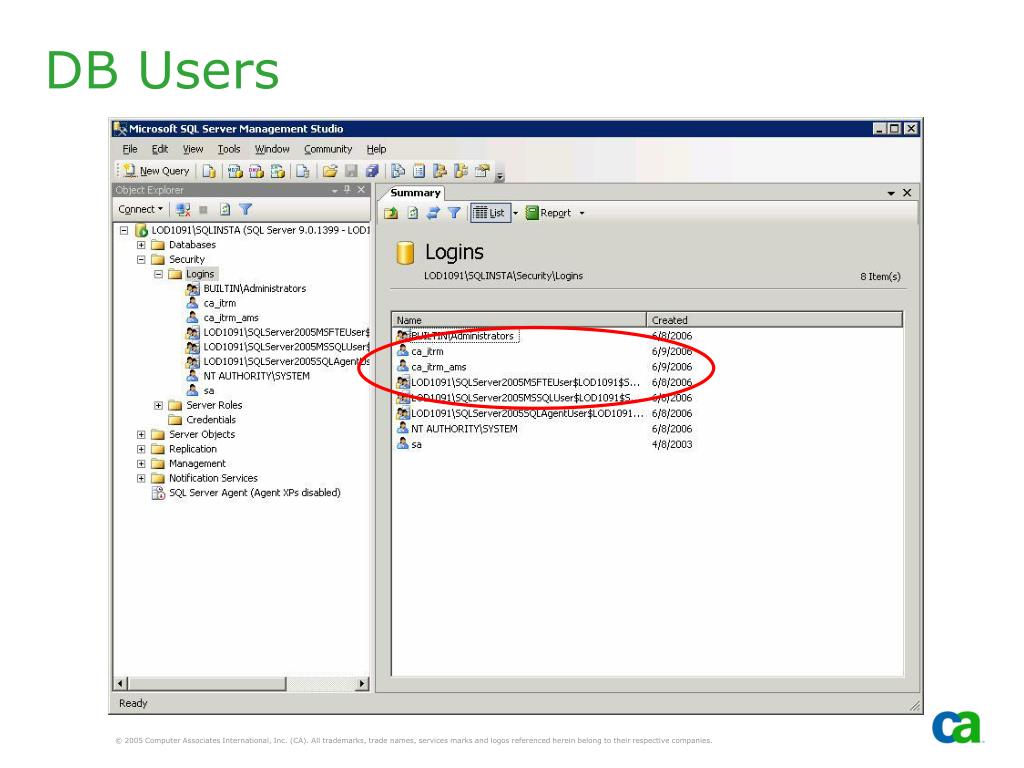Image resolution: width=1024 pixels, height=768 pixels.
Task: Open a Database Engine Query
Action: point(209,171)
